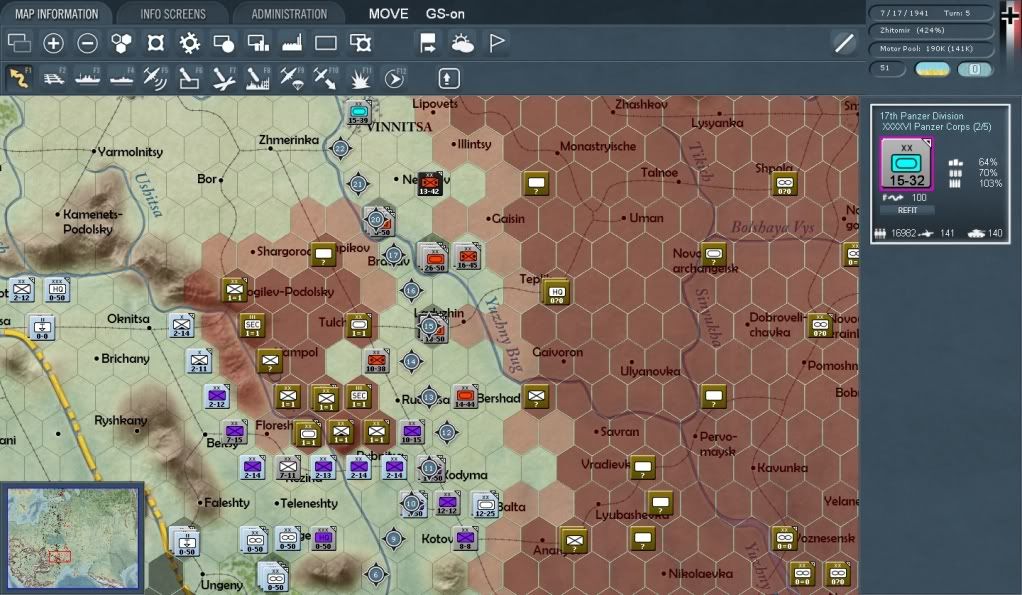Click the pill showing 0 in brackets

tap(974, 69)
